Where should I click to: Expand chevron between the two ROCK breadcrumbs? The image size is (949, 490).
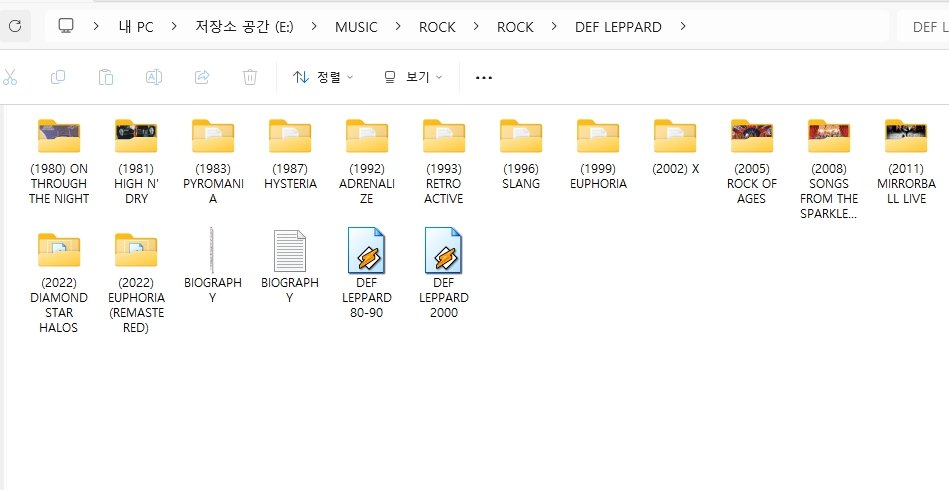click(x=476, y=27)
